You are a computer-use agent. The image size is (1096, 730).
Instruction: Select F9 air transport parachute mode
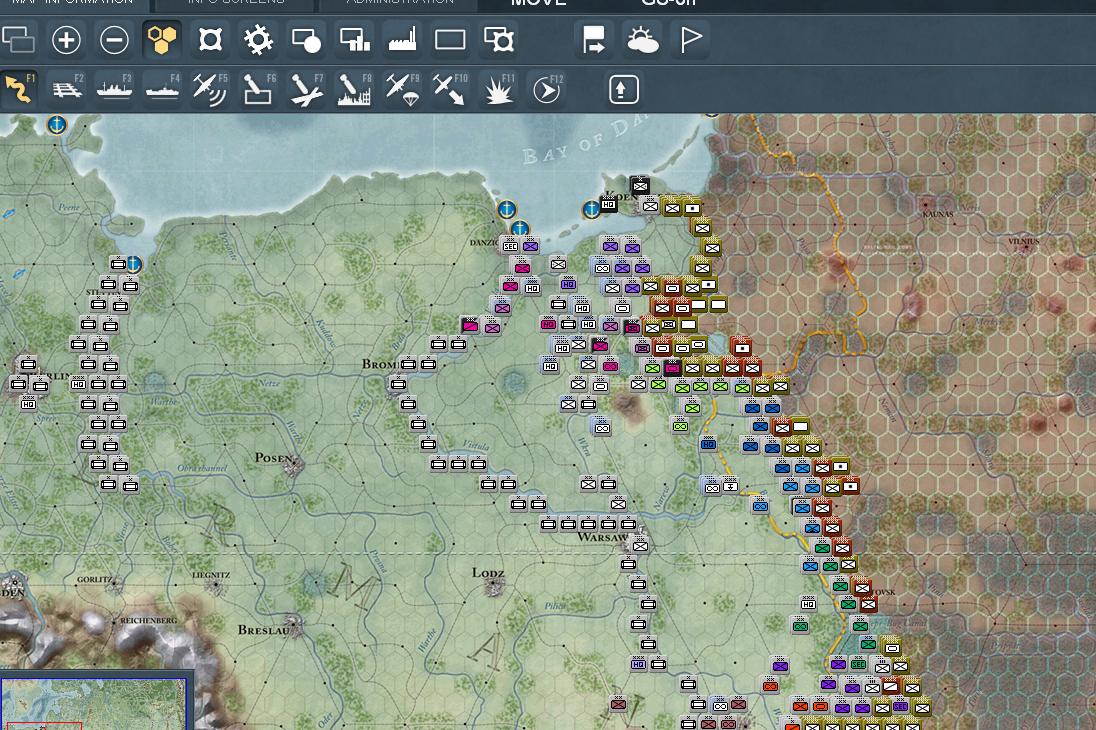pyautogui.click(x=403, y=89)
